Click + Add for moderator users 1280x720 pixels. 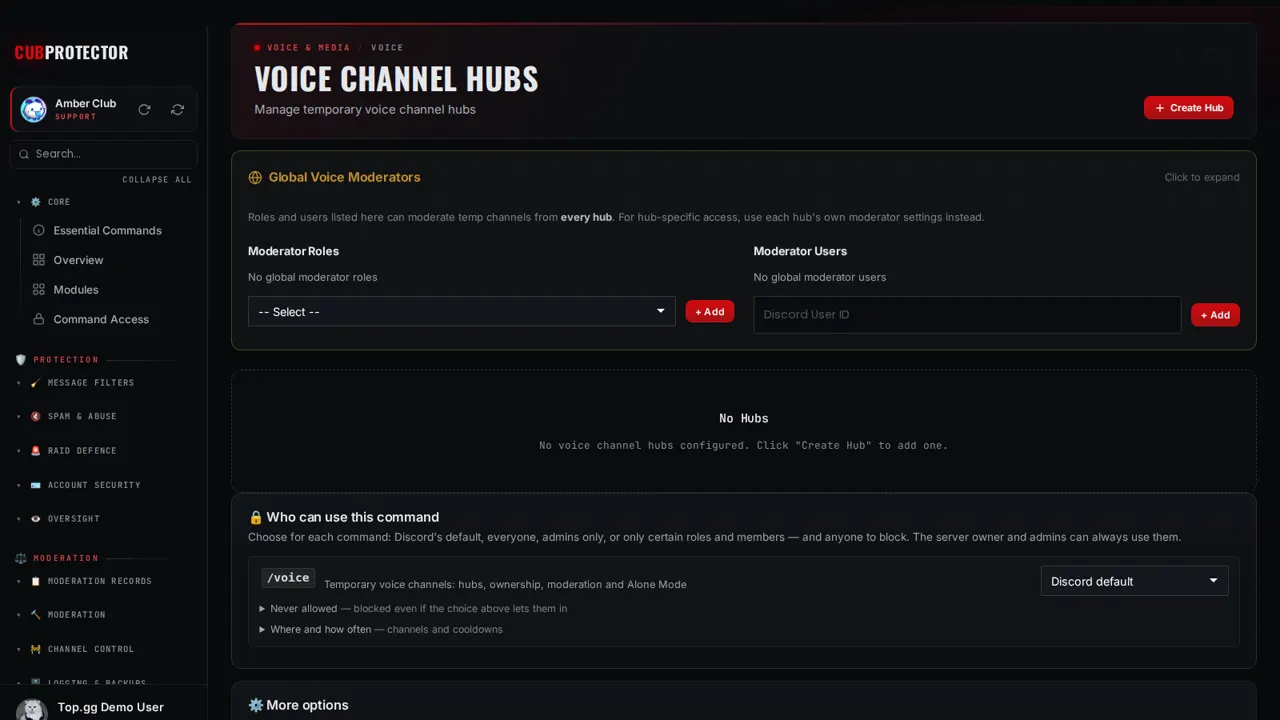click(x=1215, y=315)
